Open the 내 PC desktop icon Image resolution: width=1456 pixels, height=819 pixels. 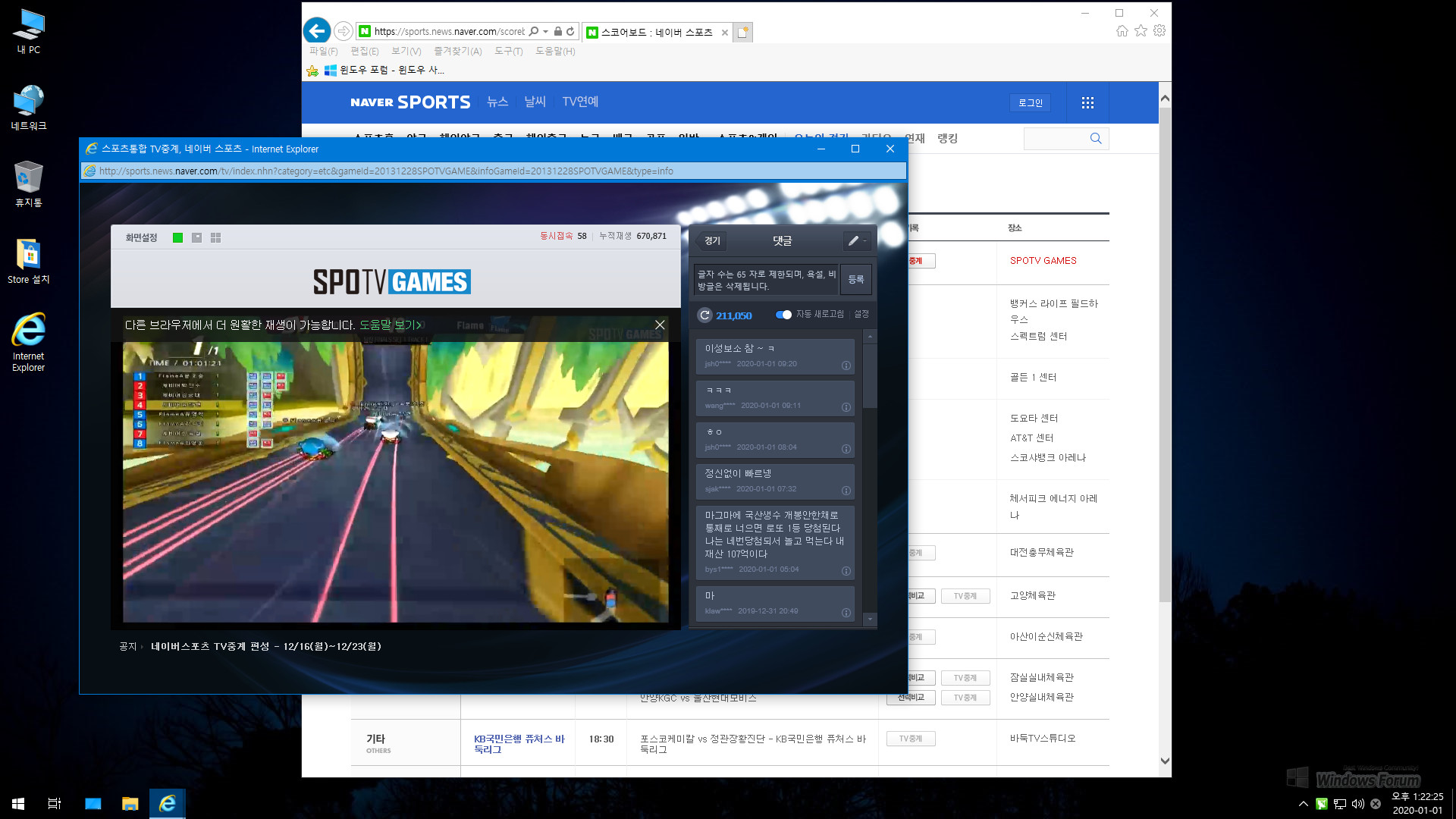[29, 32]
